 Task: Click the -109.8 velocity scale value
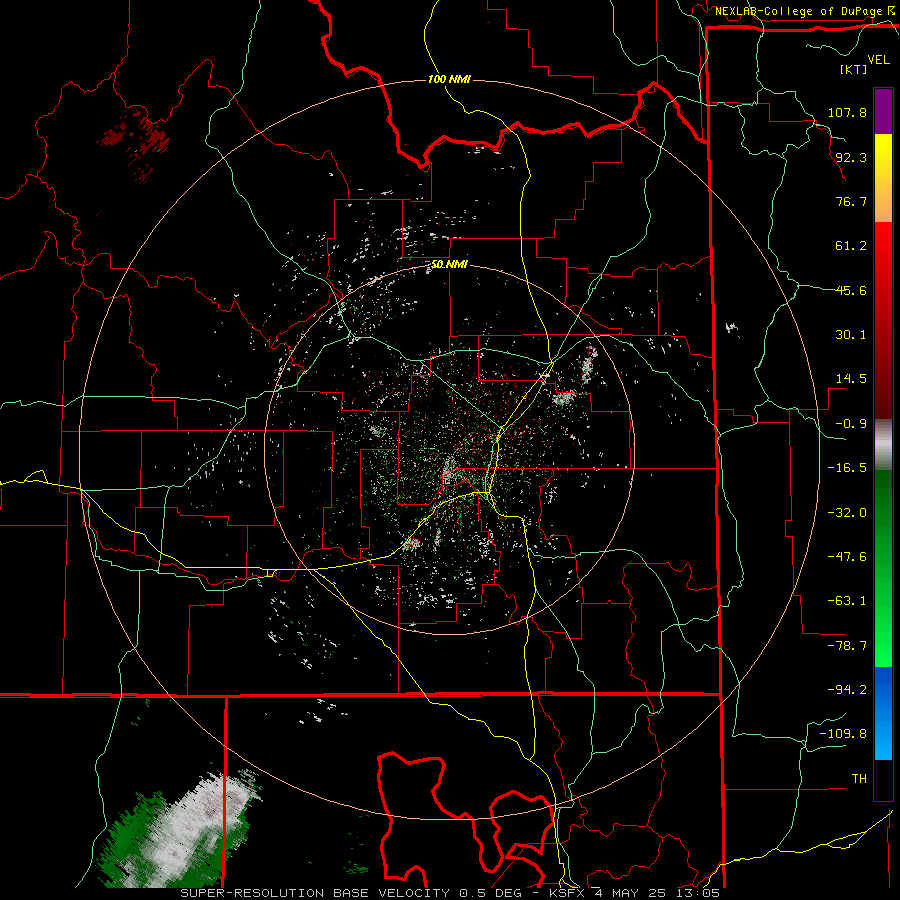843,734
